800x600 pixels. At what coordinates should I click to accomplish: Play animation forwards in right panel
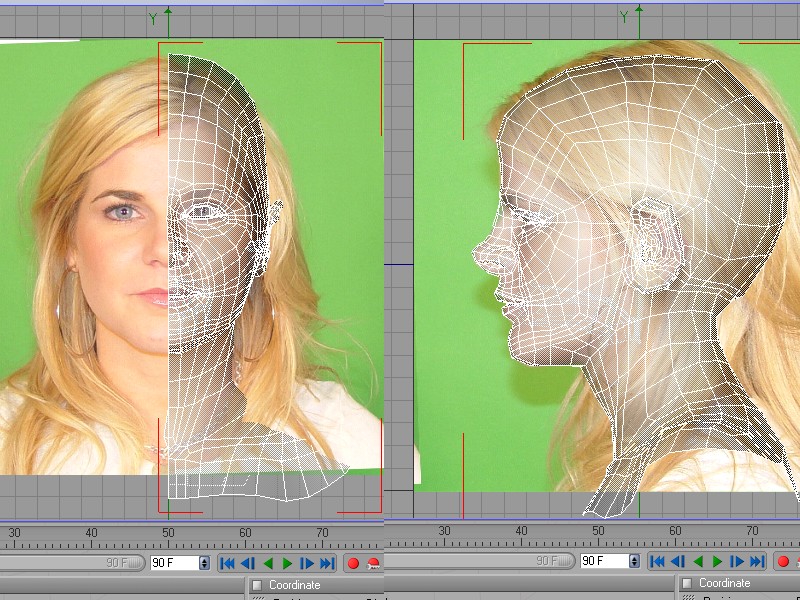click(717, 561)
